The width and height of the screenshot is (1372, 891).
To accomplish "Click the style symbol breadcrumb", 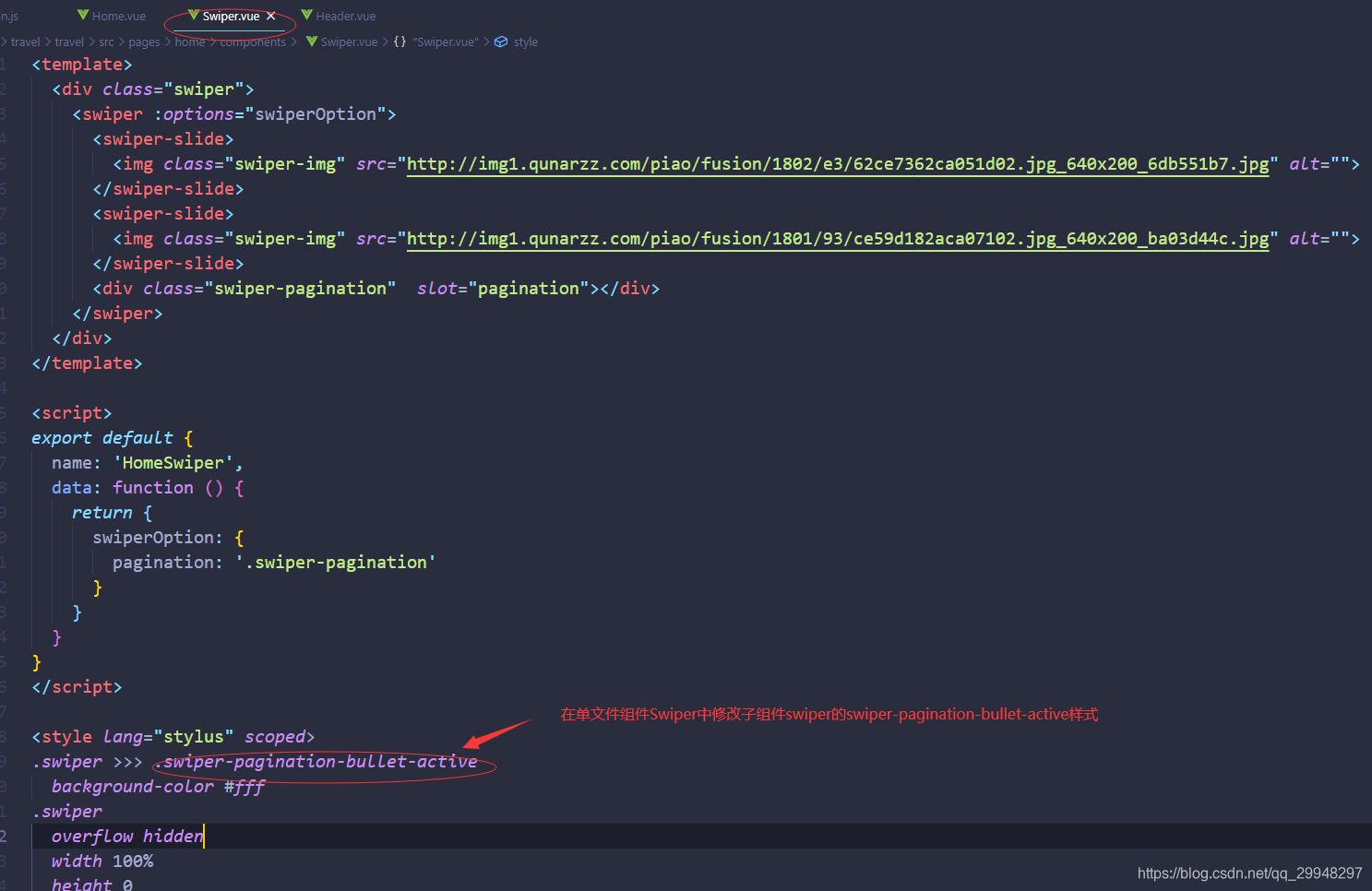I will 517,42.
